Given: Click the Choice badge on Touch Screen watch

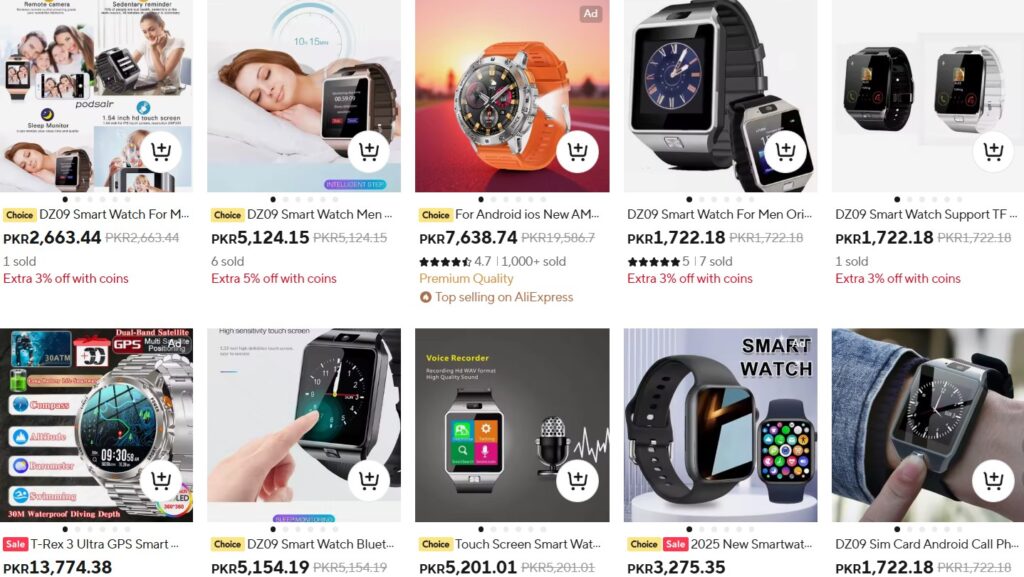Looking at the screenshot, I should point(436,544).
